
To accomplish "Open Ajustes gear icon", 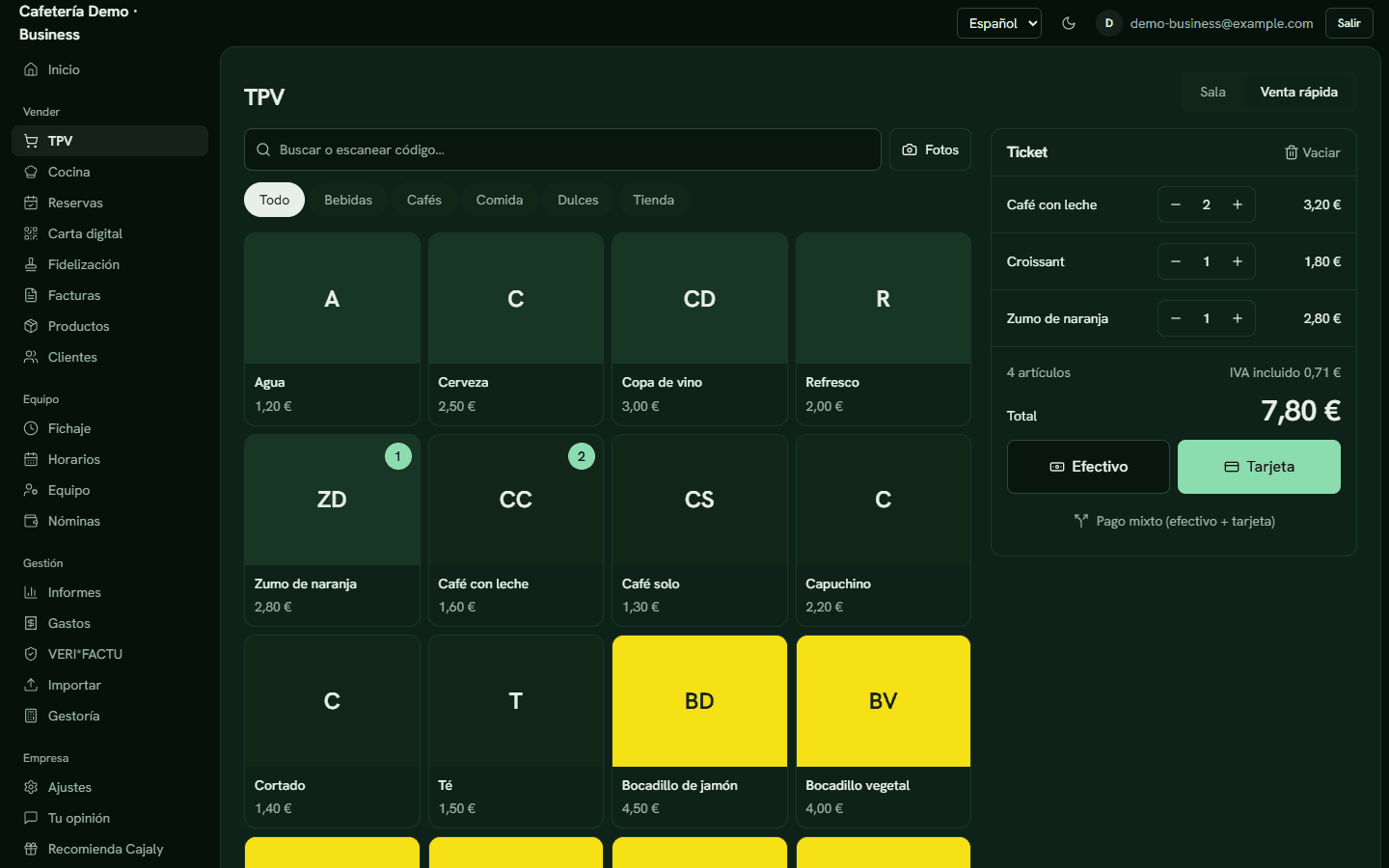I will tap(31, 787).
